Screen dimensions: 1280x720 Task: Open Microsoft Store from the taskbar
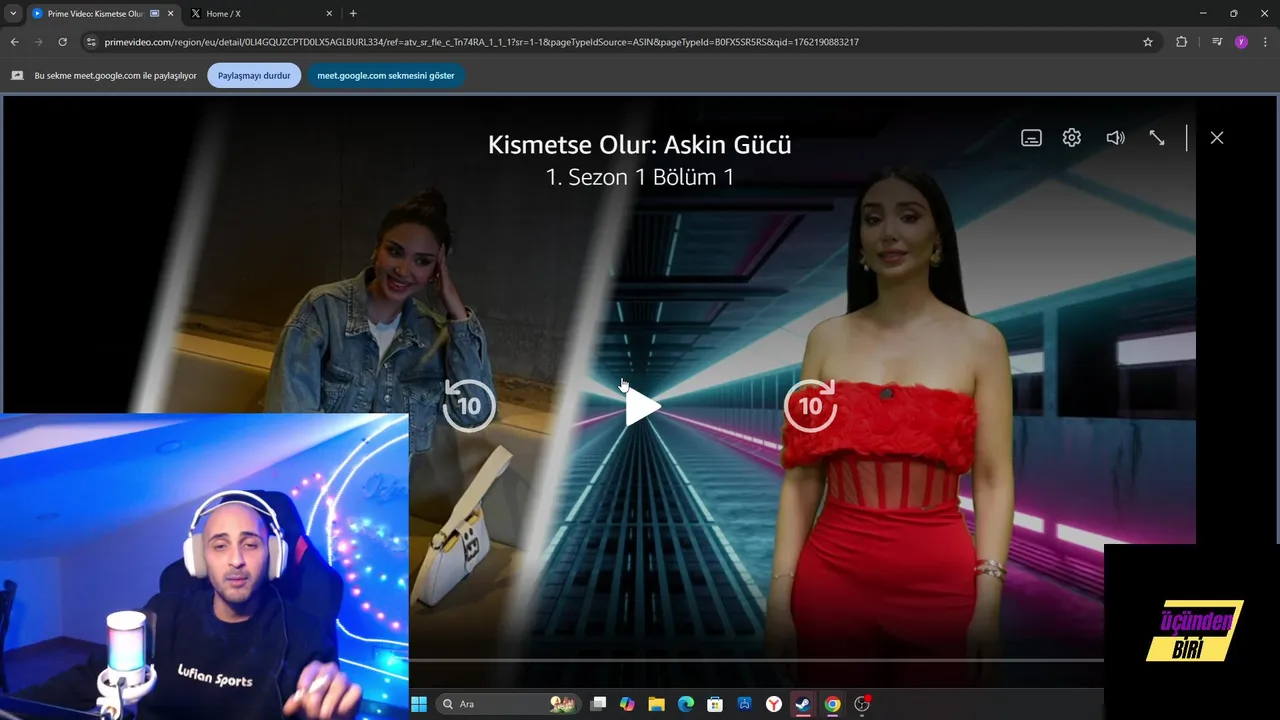[715, 704]
